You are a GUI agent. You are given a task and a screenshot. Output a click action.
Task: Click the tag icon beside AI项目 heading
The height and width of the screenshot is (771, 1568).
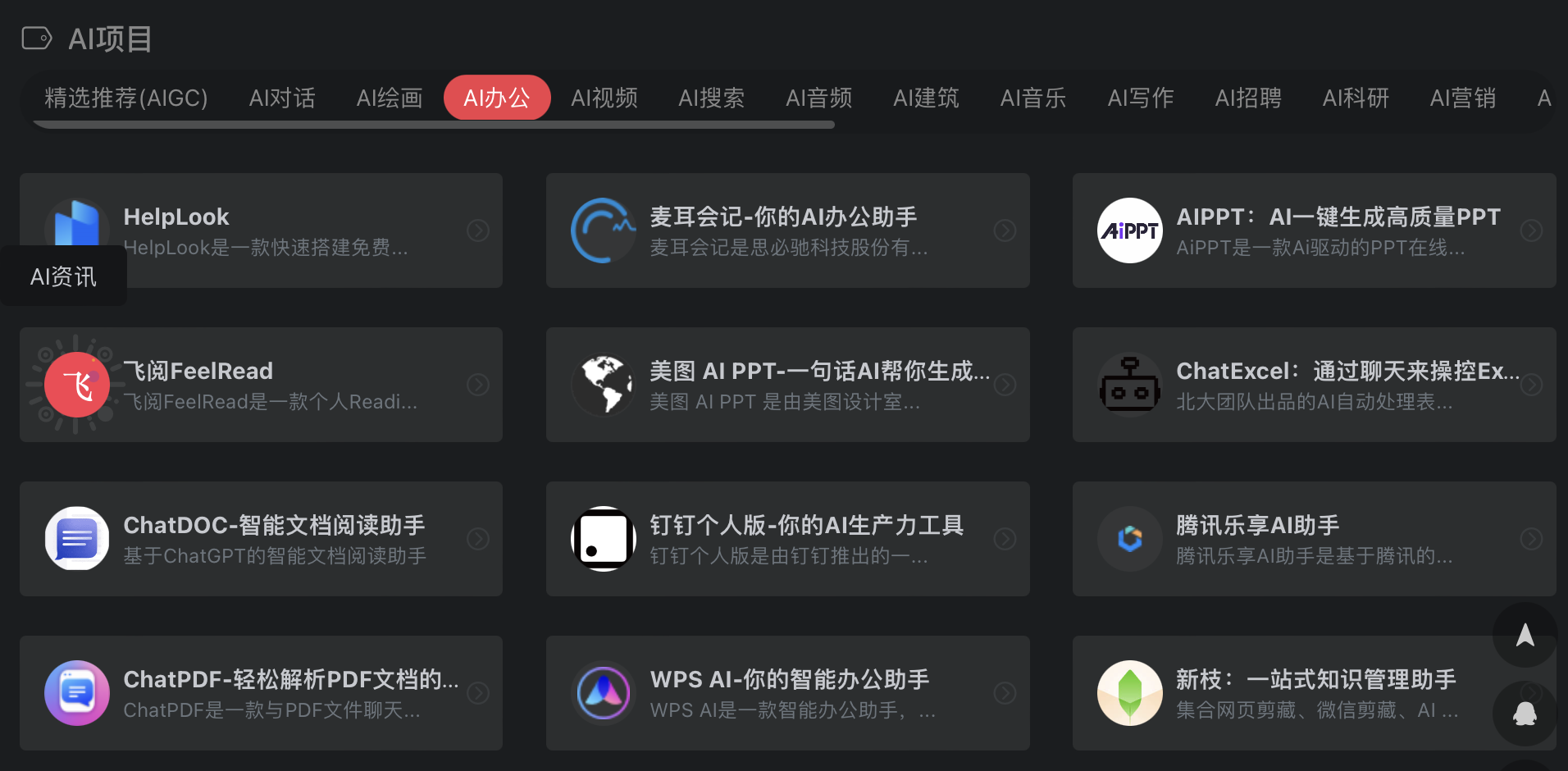(x=37, y=39)
